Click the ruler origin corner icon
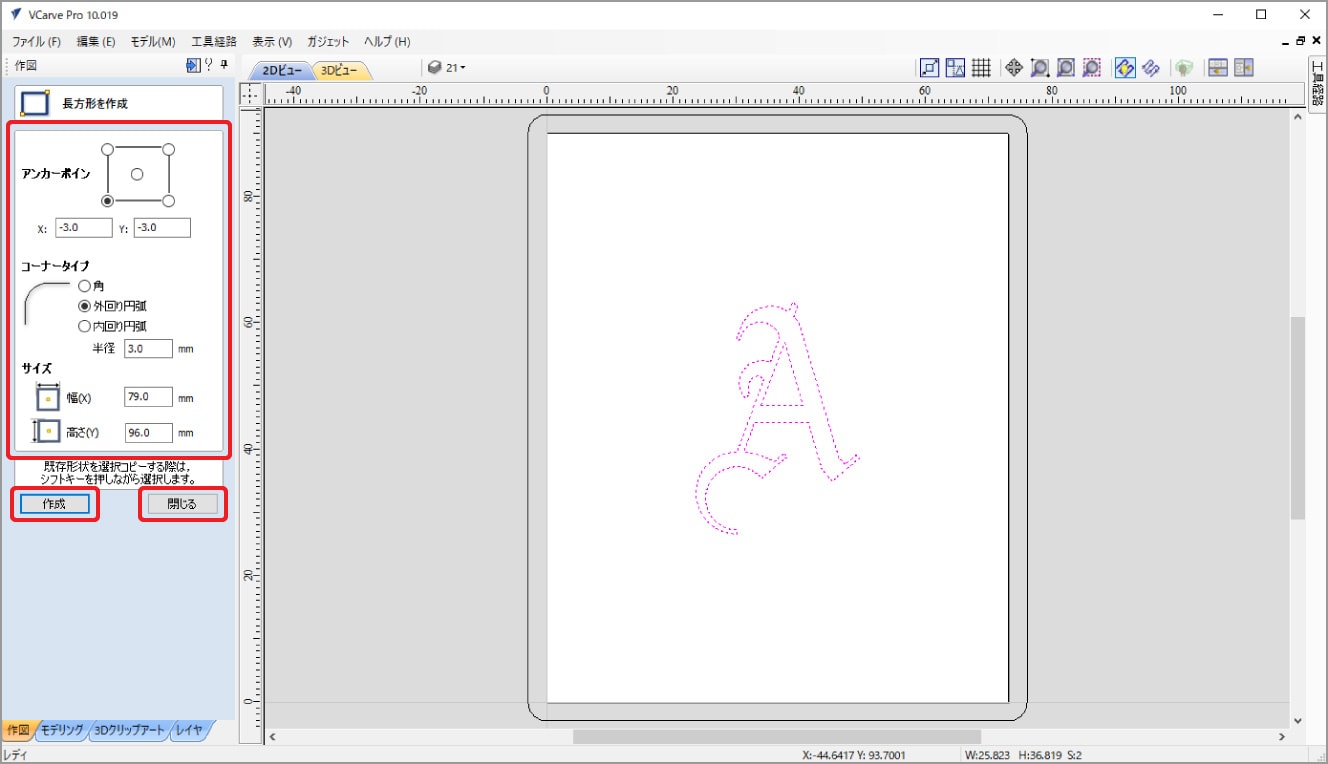 pyautogui.click(x=251, y=95)
